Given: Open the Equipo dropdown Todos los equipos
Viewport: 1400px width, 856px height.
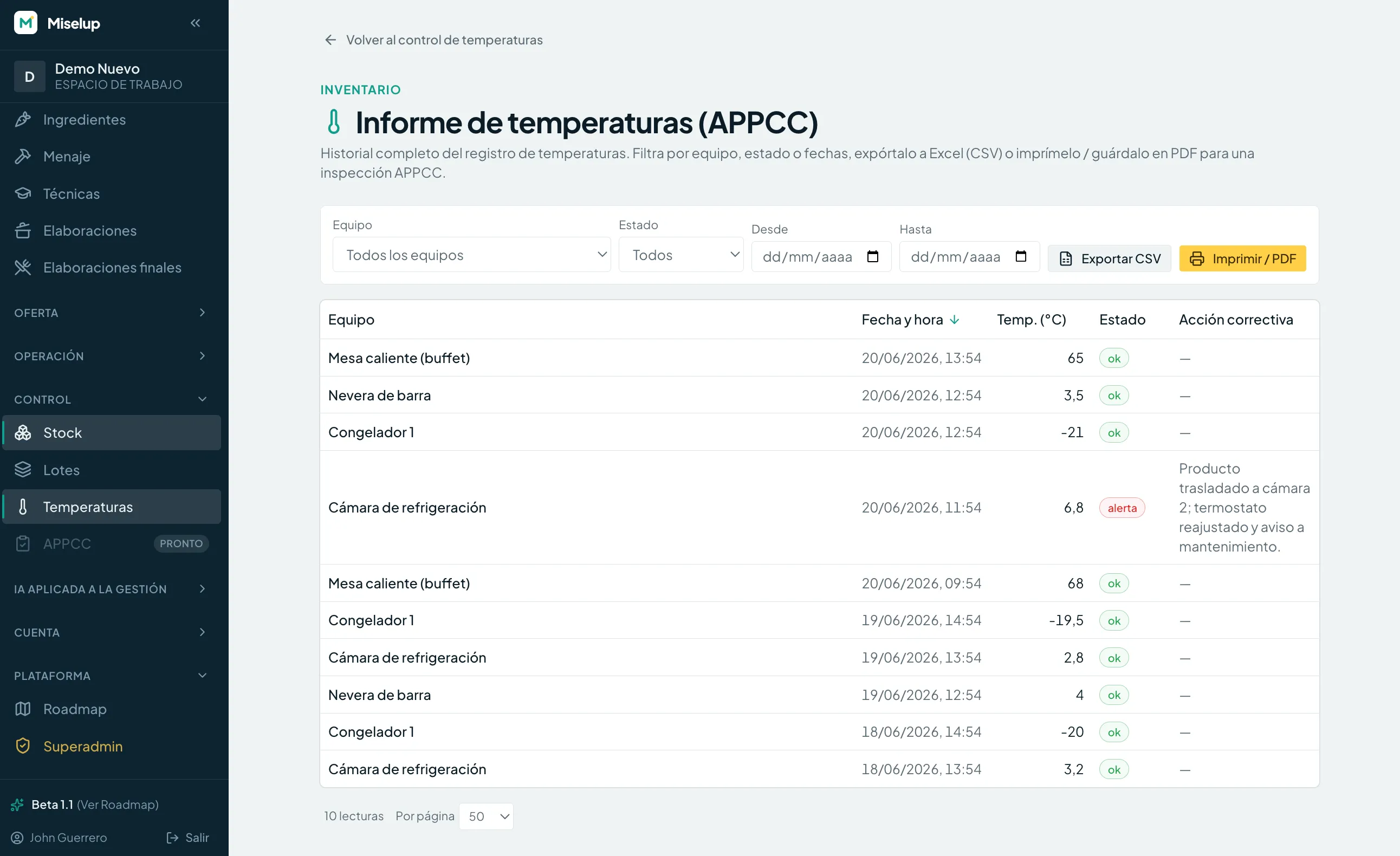Looking at the screenshot, I should tap(471, 255).
